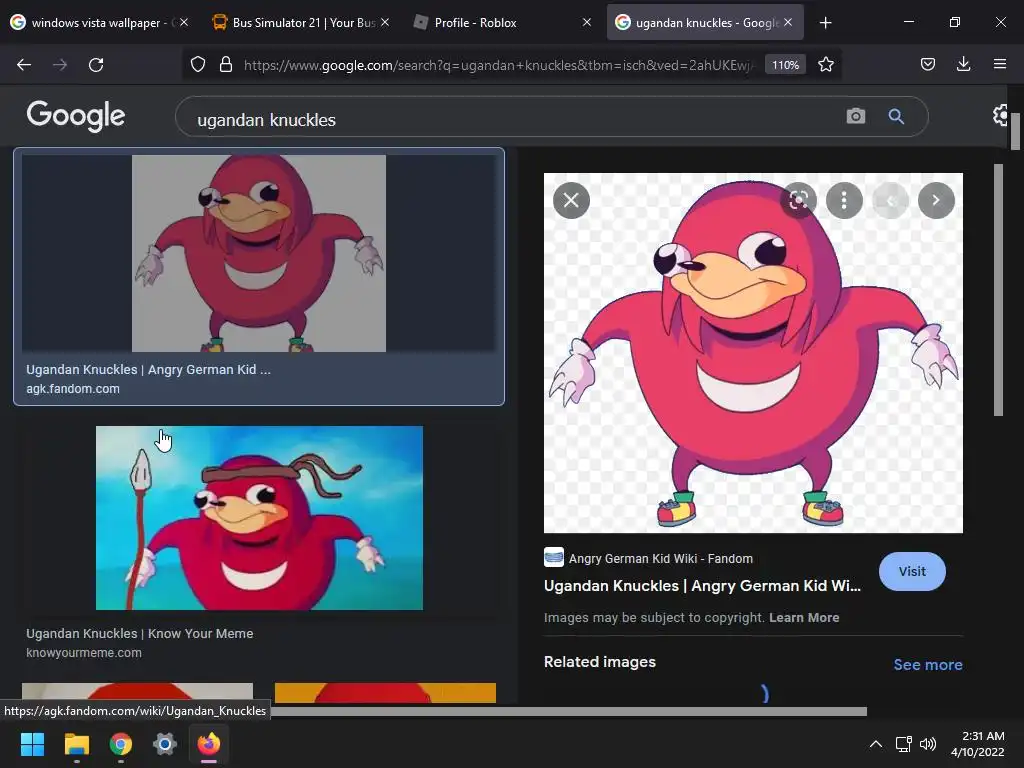1024x768 pixels.
Task: Go forward with the forward arrow
Action: (60, 65)
